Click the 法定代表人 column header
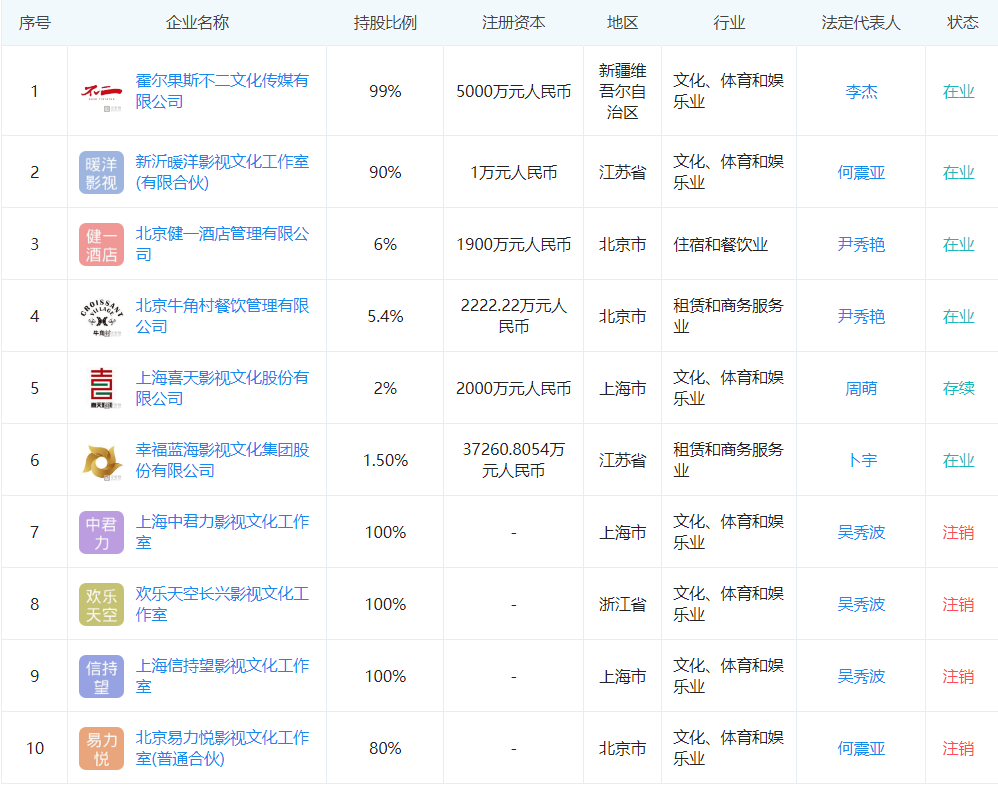The width and height of the screenshot is (998, 785). tap(861, 22)
